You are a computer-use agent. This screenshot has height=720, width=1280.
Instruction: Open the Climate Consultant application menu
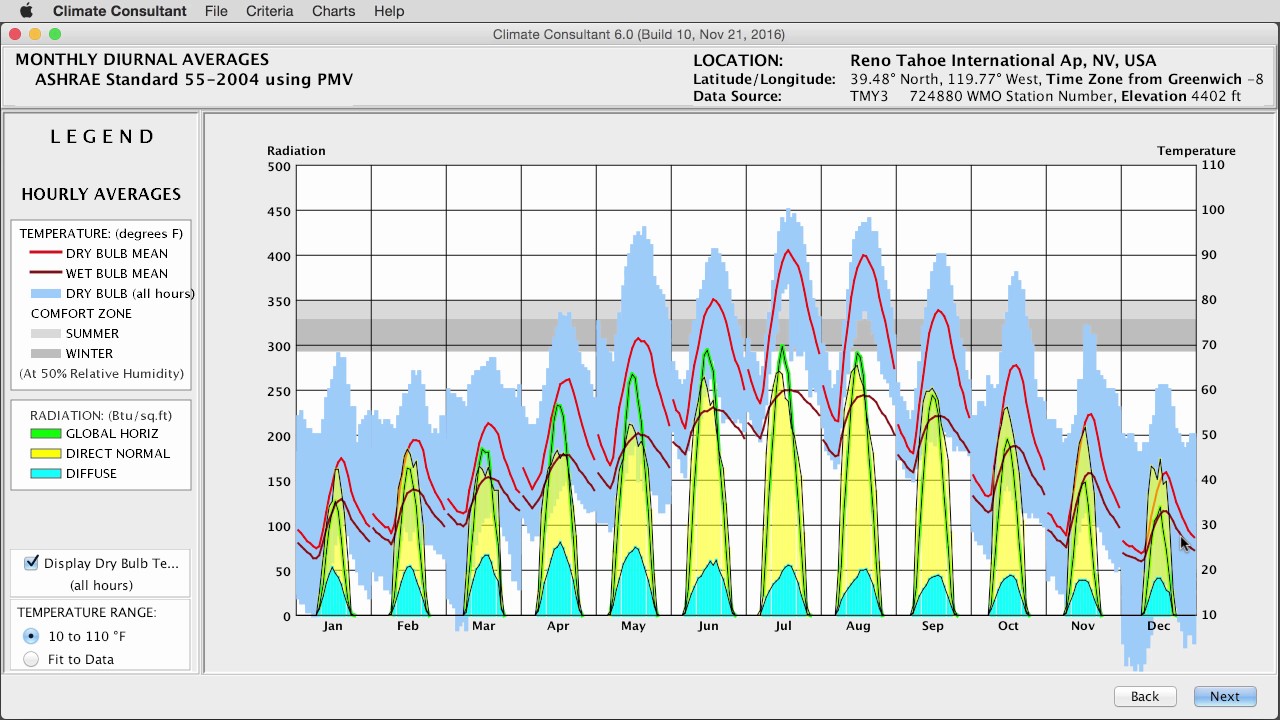click(x=119, y=11)
